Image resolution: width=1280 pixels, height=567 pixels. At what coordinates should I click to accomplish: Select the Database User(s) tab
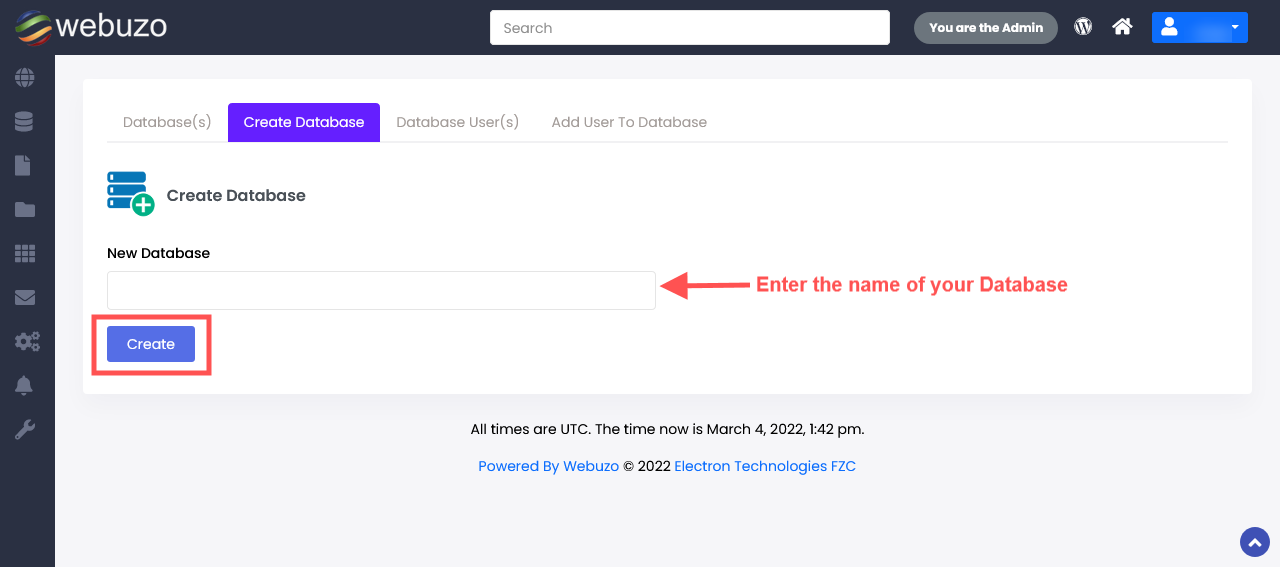pyautogui.click(x=457, y=122)
